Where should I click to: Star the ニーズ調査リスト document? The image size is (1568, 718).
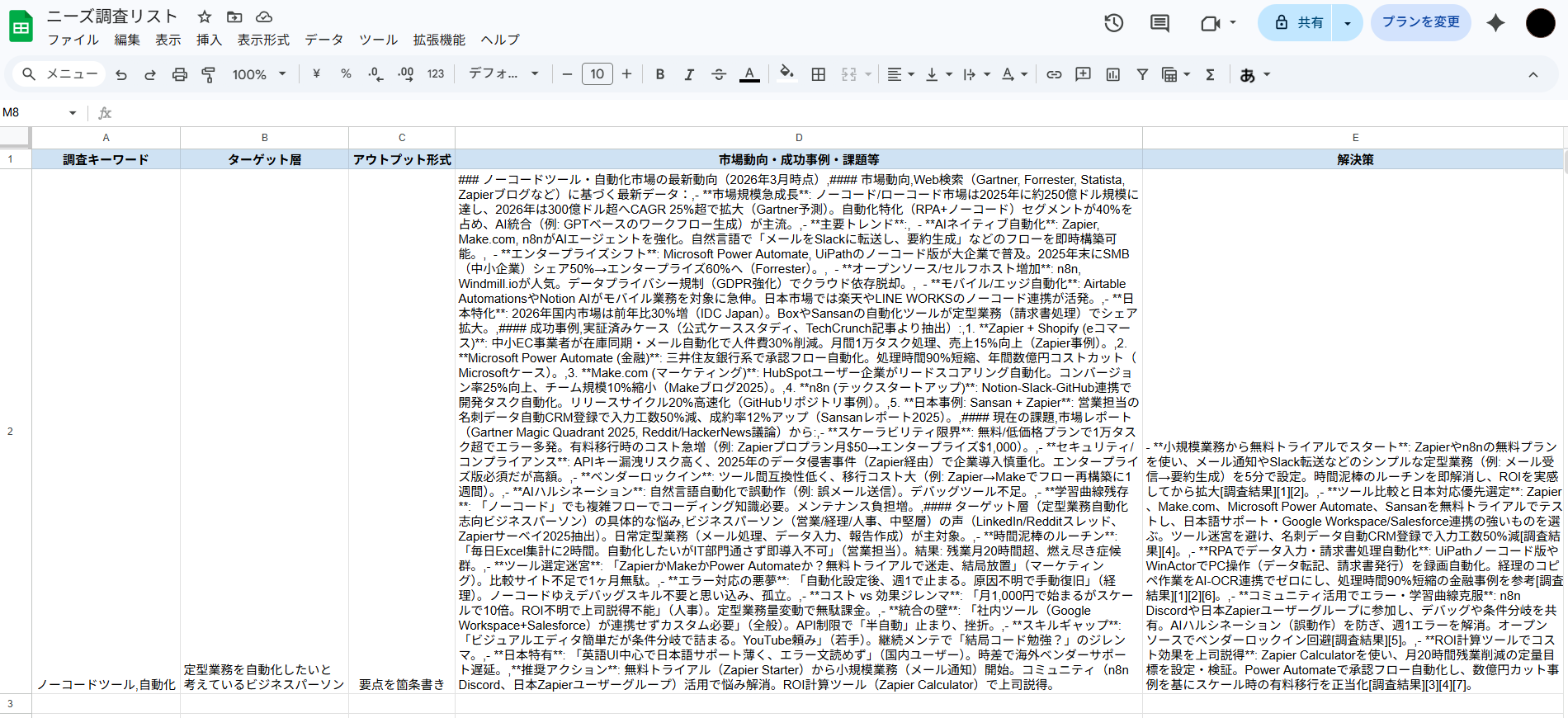(x=205, y=17)
